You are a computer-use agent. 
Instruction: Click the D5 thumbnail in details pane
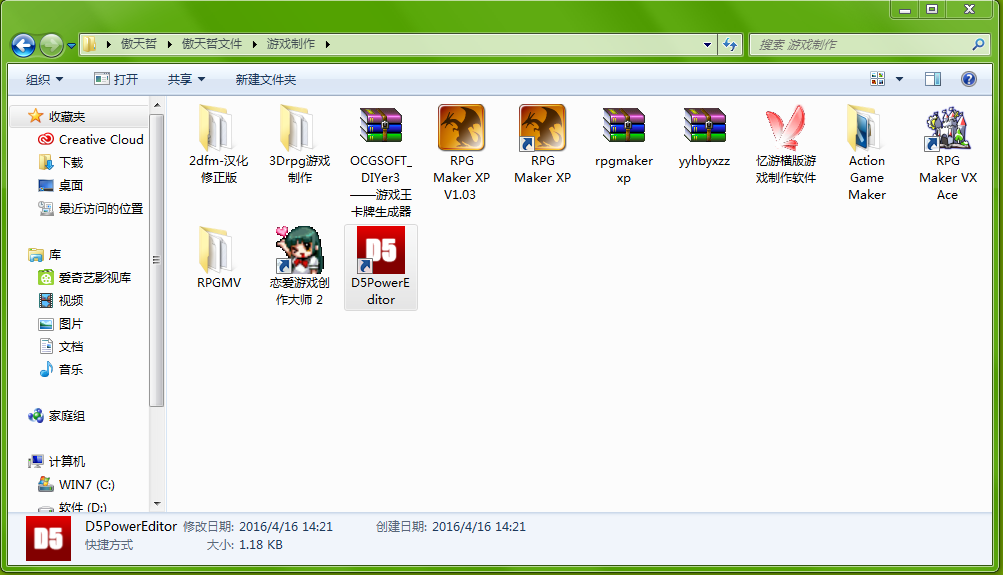tap(49, 539)
